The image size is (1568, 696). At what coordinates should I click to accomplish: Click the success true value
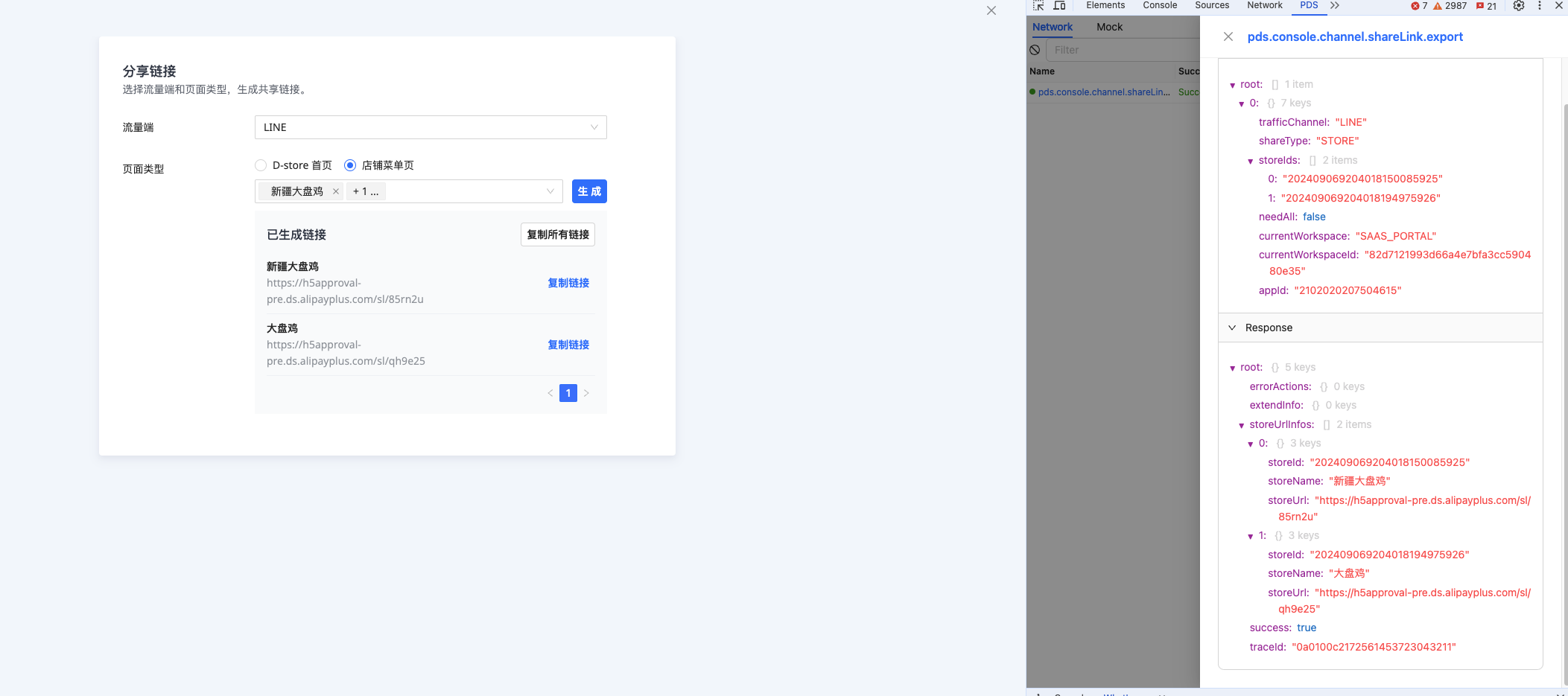[1307, 628]
